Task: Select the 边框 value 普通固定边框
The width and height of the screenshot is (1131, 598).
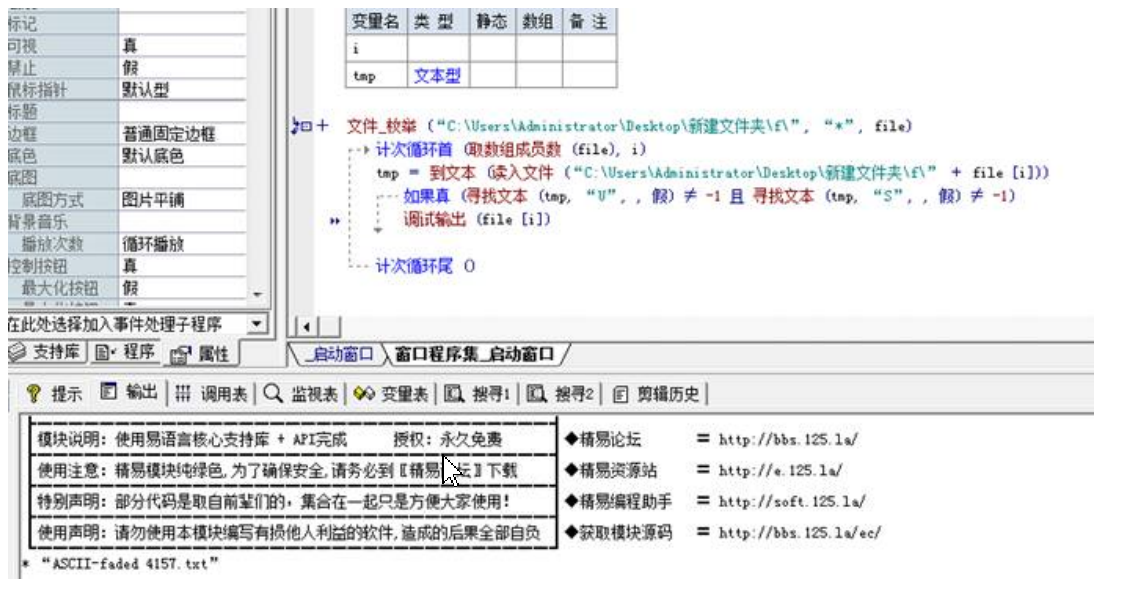Action: point(182,133)
